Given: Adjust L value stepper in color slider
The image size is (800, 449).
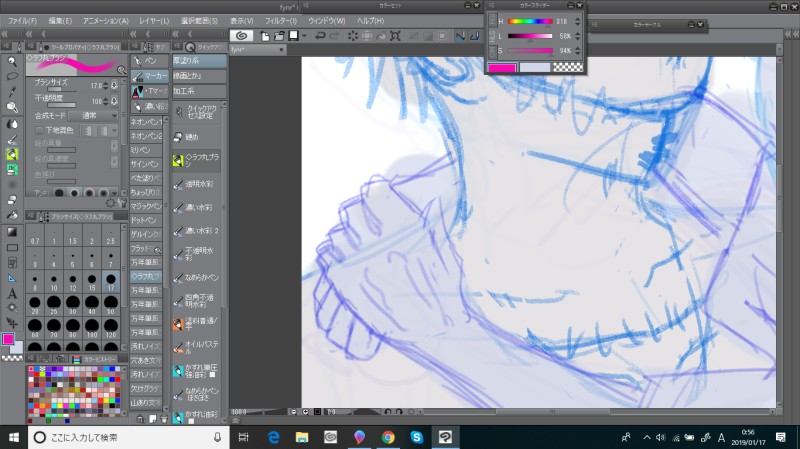Looking at the screenshot, I should [578, 36].
